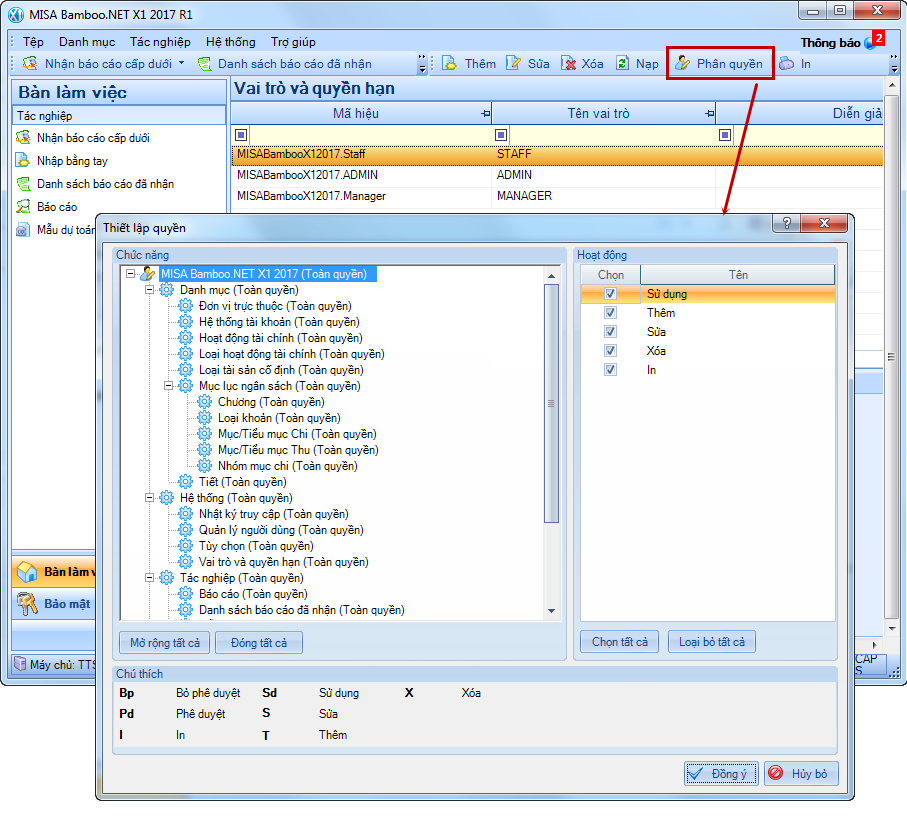Click the Máy chủ server status icon

(20, 664)
